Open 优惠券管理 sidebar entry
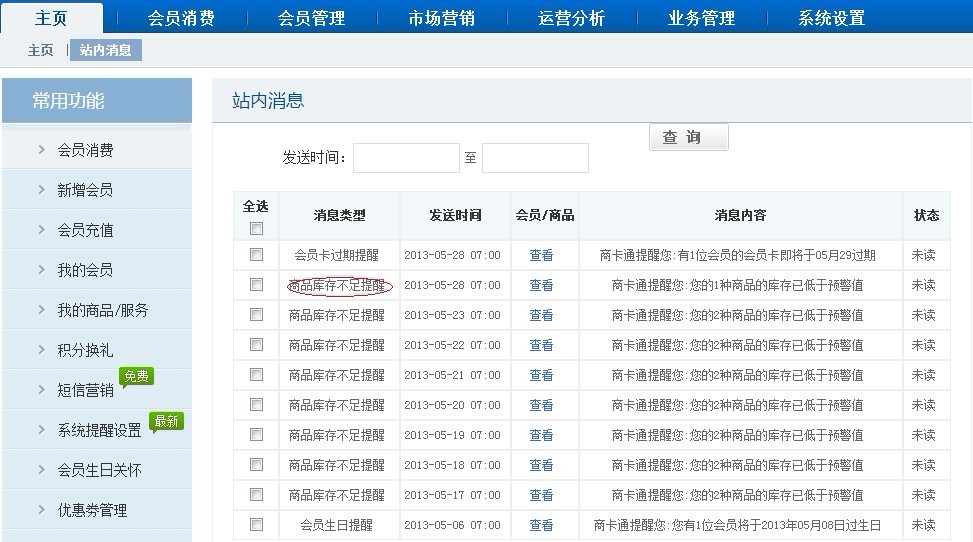The height and width of the screenshot is (542, 973). coord(92,510)
